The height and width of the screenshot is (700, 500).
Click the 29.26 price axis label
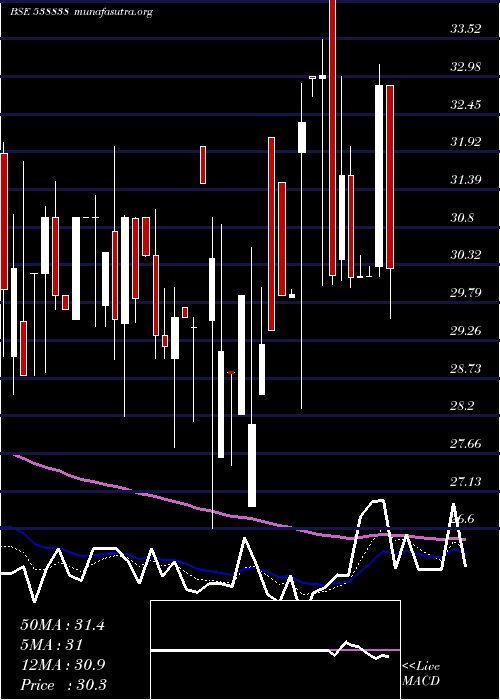[x=465, y=331]
